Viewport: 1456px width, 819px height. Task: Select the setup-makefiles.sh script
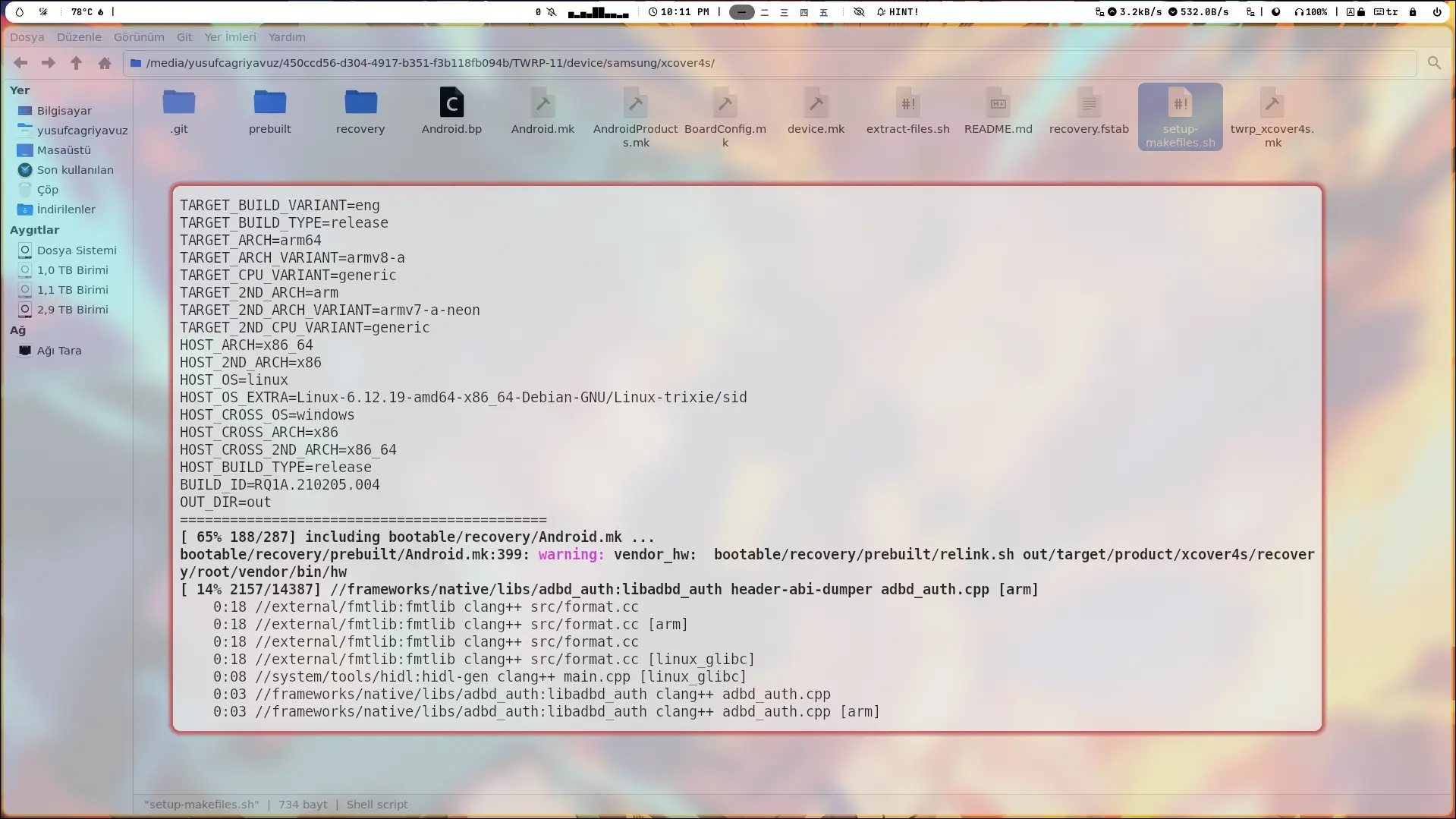(1181, 117)
